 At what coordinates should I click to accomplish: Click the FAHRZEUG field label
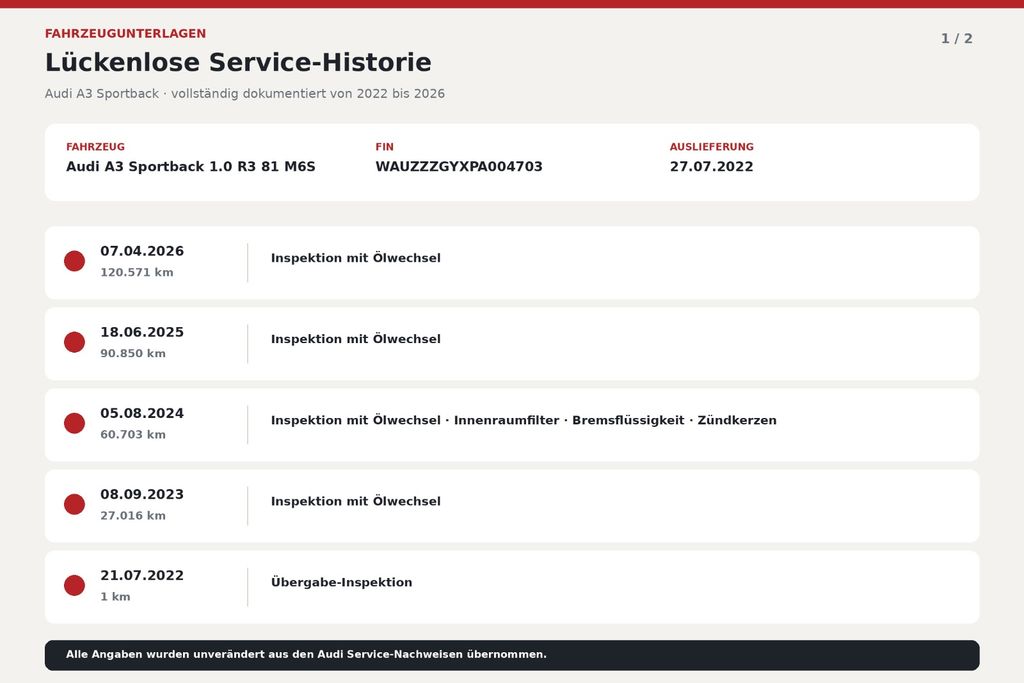click(95, 147)
